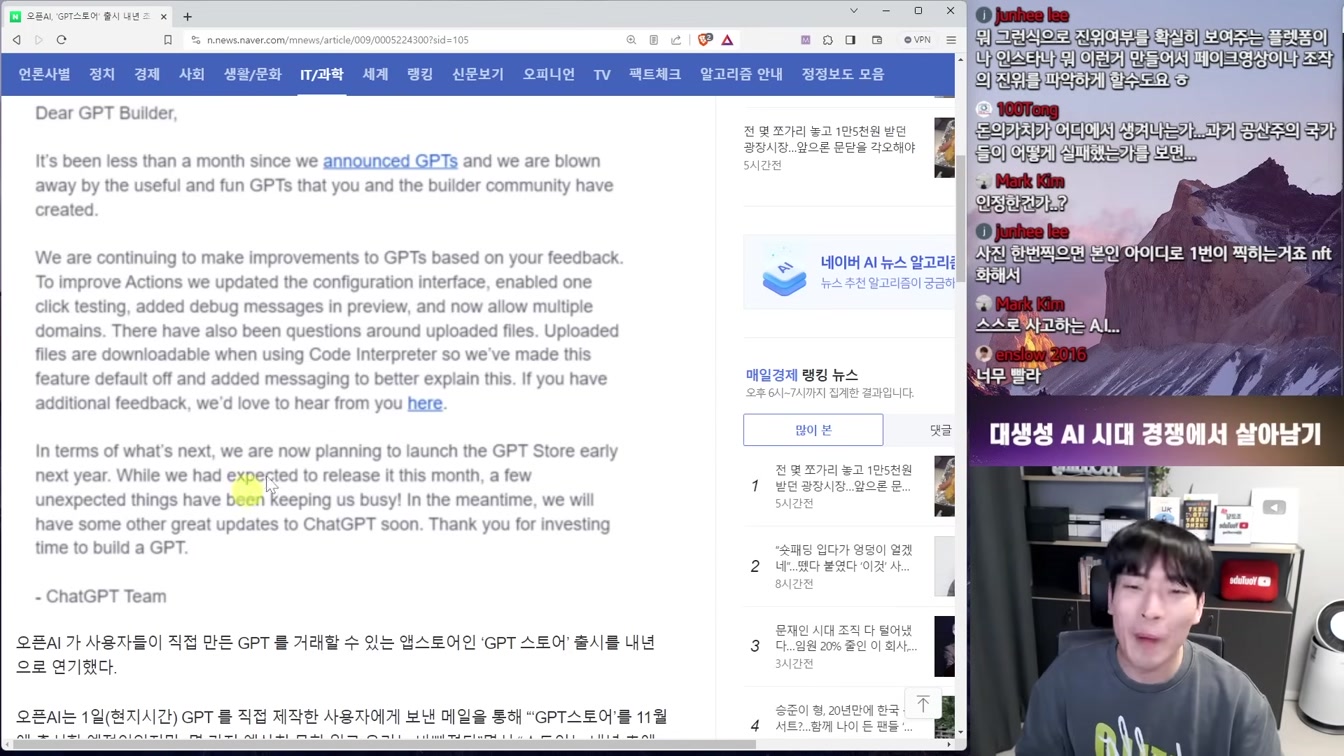Open the extensions puzzle icon
The width and height of the screenshot is (1344, 756).
pos(828,40)
